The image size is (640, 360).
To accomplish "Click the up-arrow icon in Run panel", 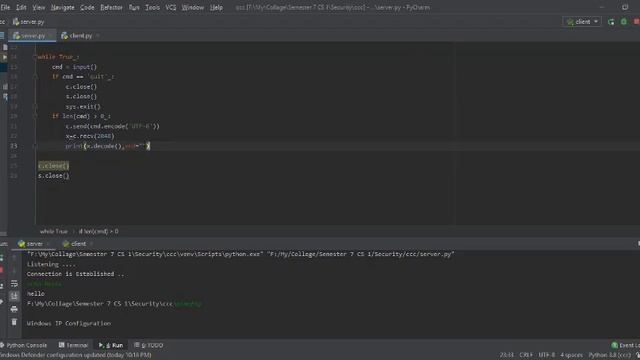I will click(x=14, y=258).
